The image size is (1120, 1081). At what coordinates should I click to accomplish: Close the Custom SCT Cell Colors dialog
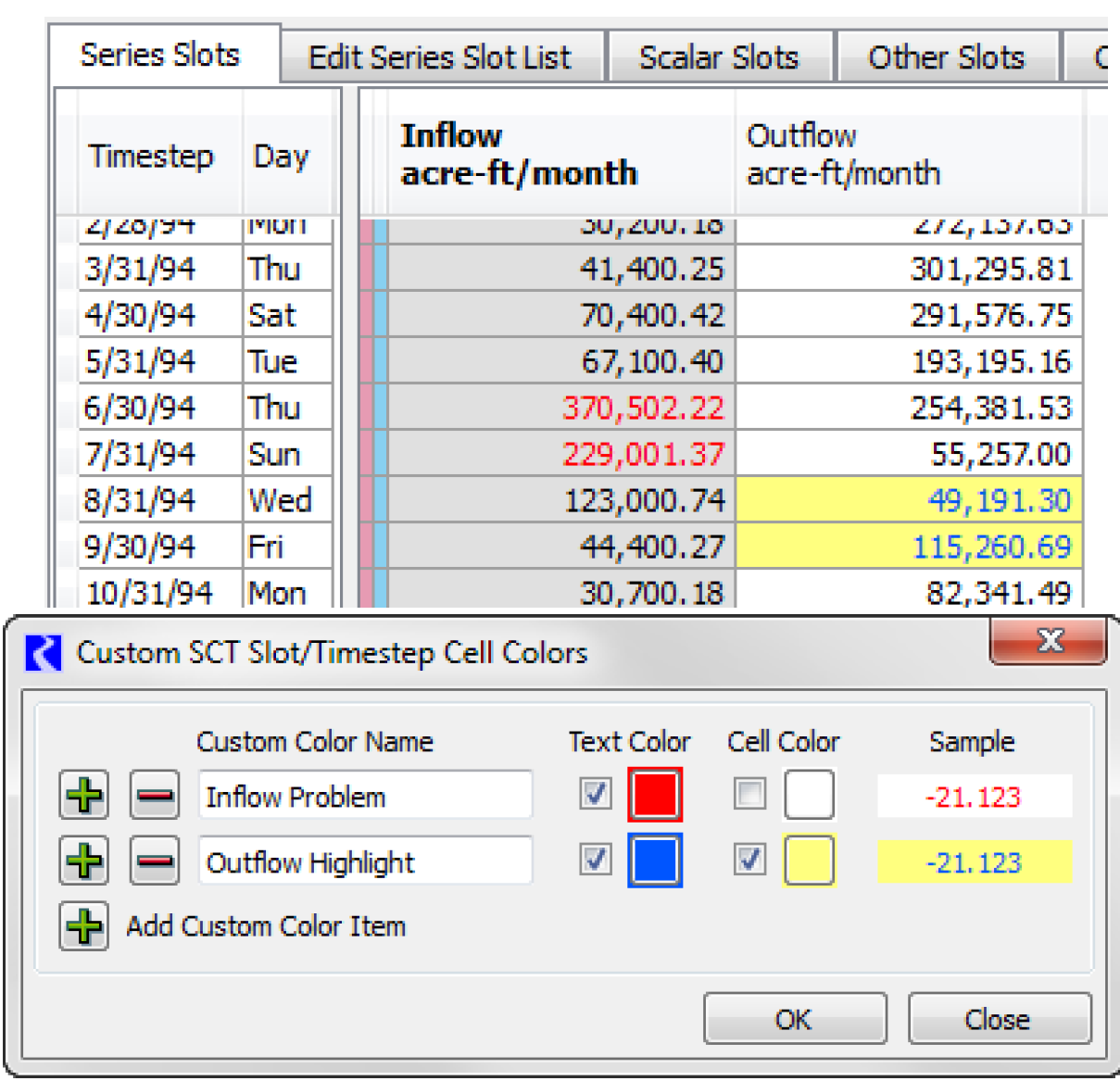[x=1049, y=641]
